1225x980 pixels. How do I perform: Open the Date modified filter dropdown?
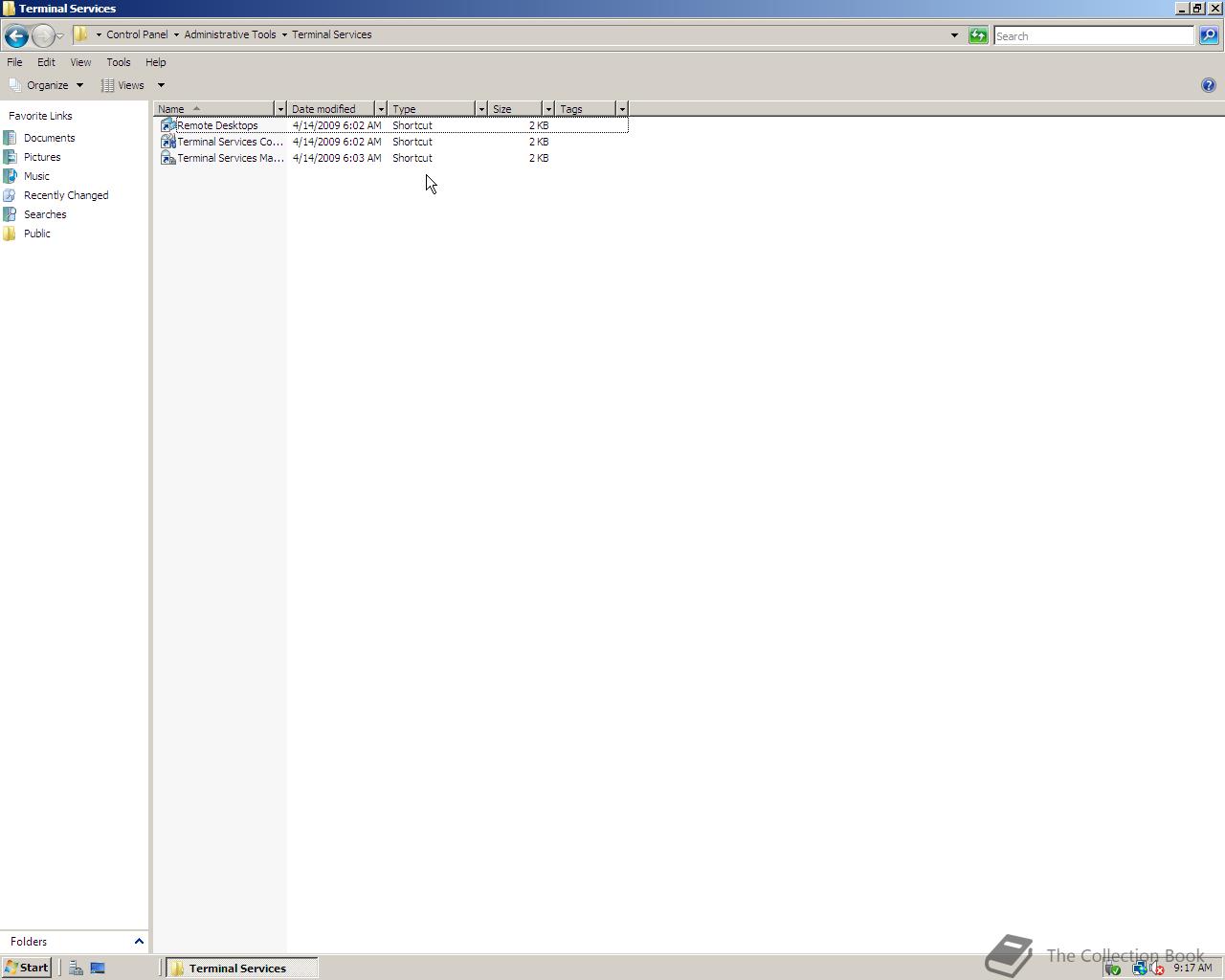[x=381, y=109]
